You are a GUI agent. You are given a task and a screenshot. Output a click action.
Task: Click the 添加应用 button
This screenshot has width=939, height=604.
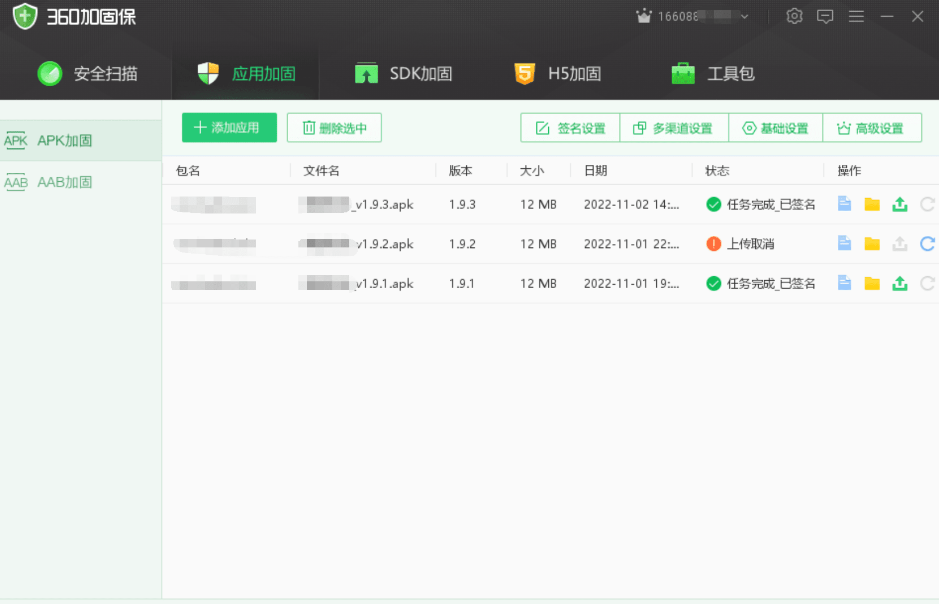pos(229,128)
